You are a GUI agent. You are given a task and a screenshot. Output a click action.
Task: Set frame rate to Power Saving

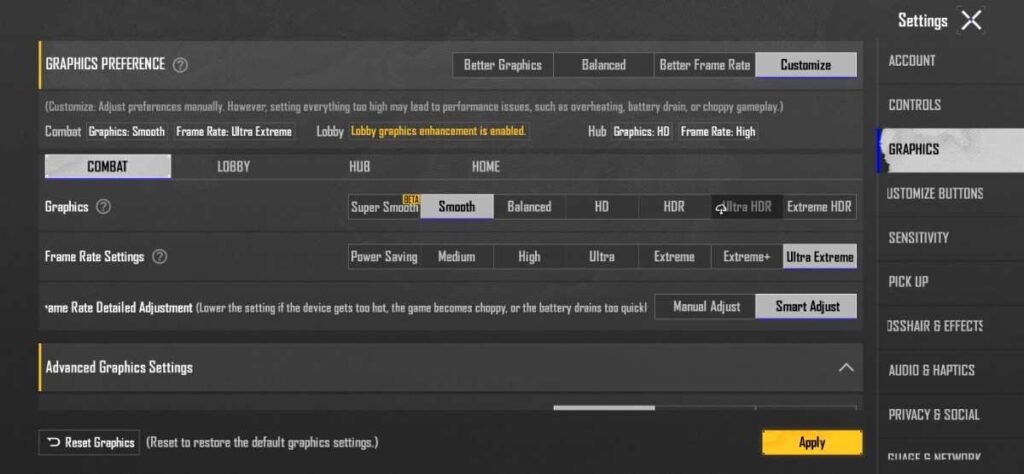[x=384, y=257]
